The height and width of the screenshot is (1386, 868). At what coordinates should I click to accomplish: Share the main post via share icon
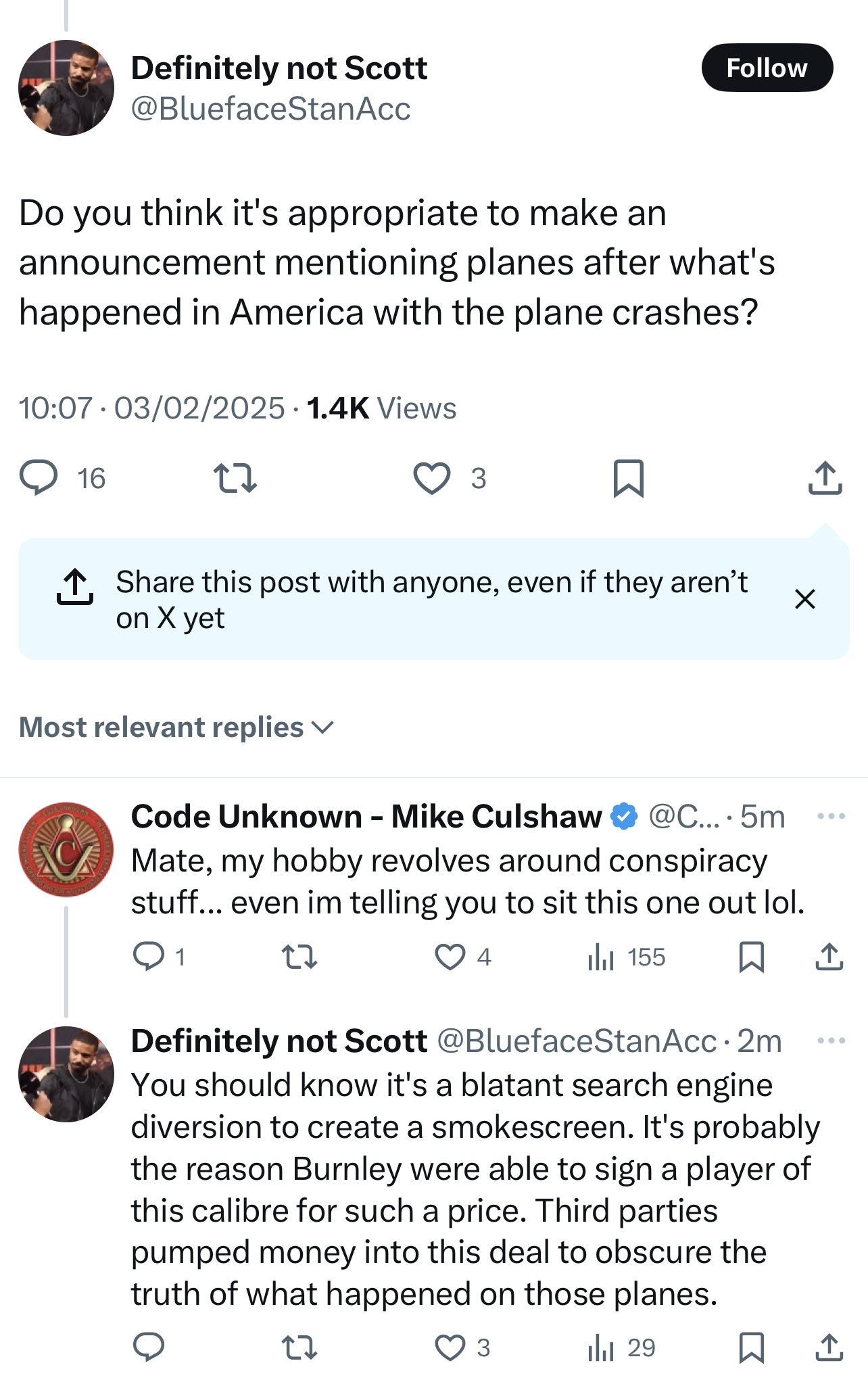pyautogui.click(x=825, y=478)
